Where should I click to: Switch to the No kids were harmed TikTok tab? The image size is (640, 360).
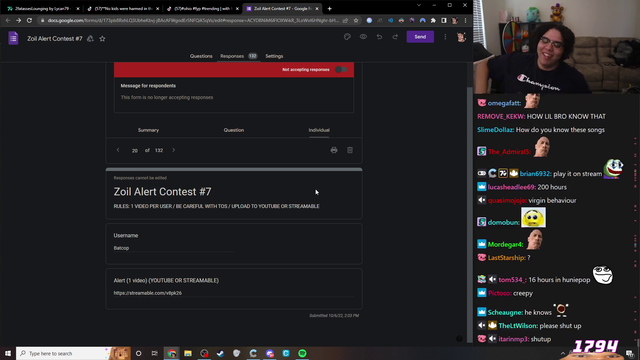tap(124, 9)
